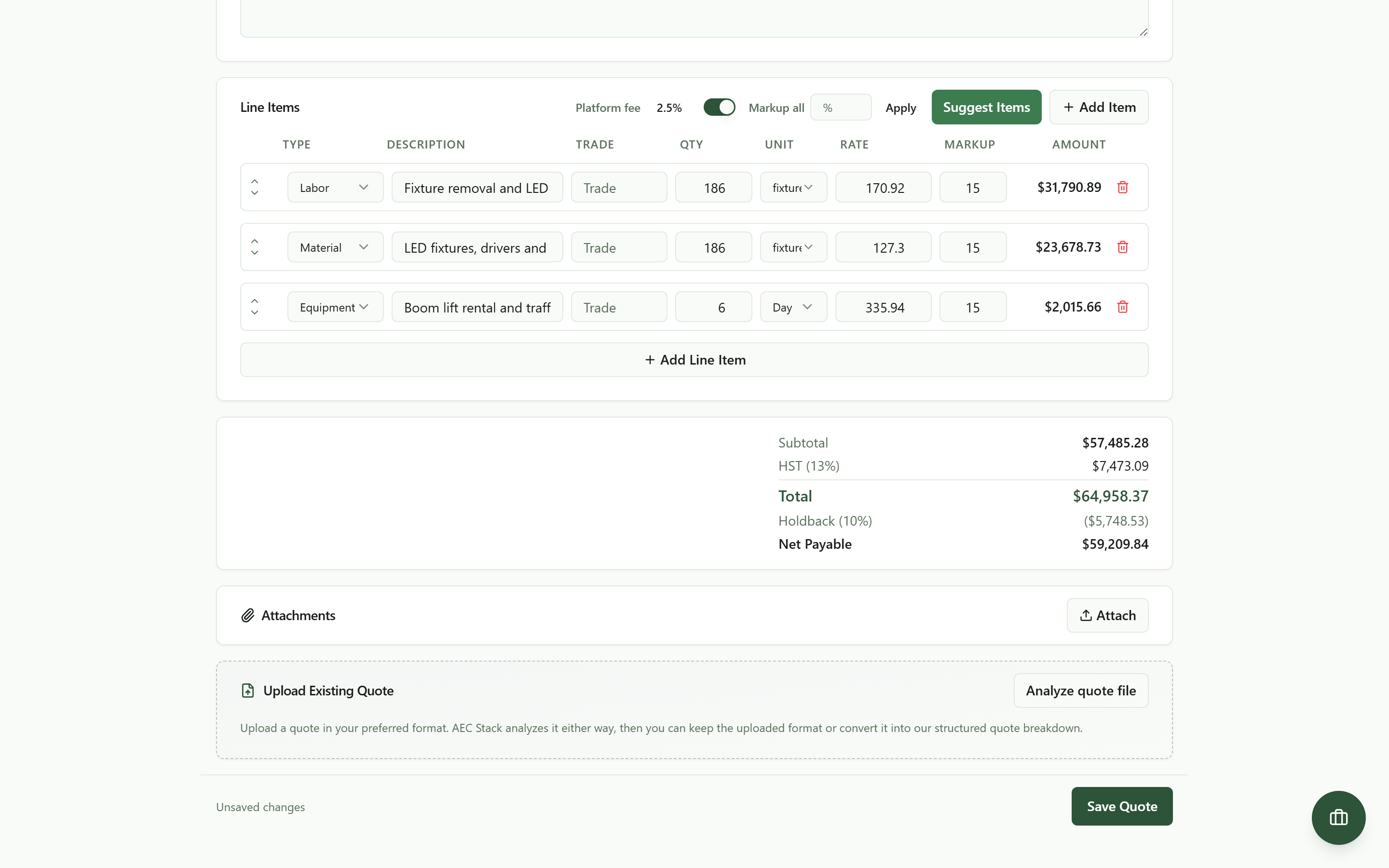Click the Suggest Items button

tap(986, 107)
